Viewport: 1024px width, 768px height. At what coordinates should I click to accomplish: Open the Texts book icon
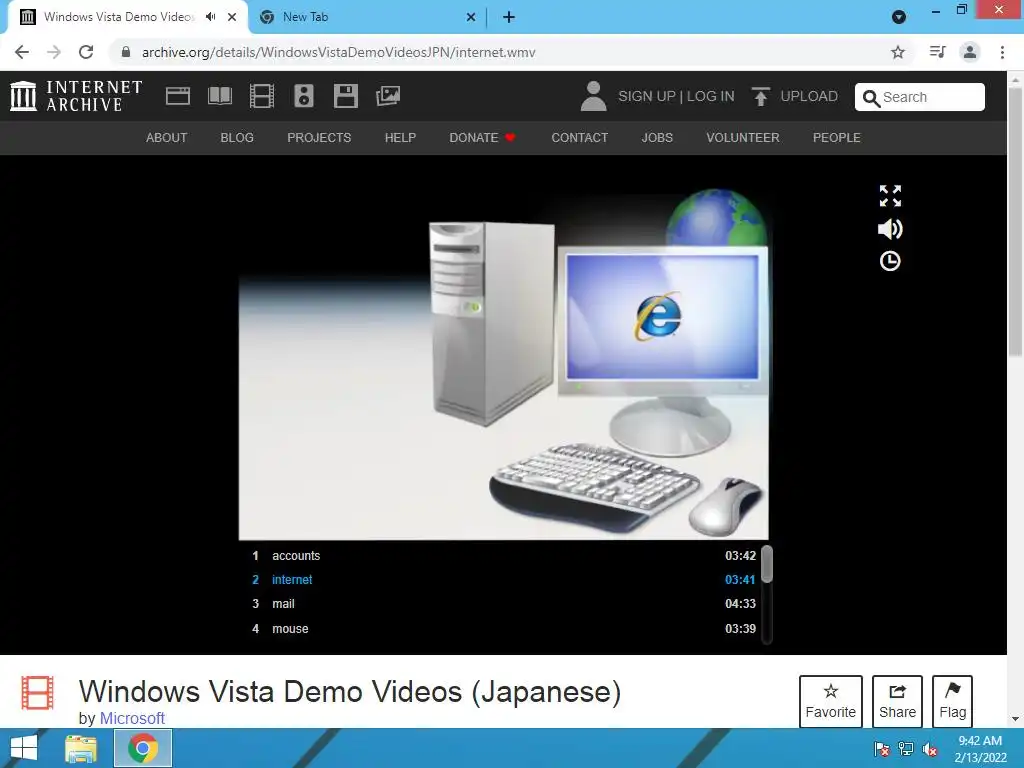tap(219, 96)
